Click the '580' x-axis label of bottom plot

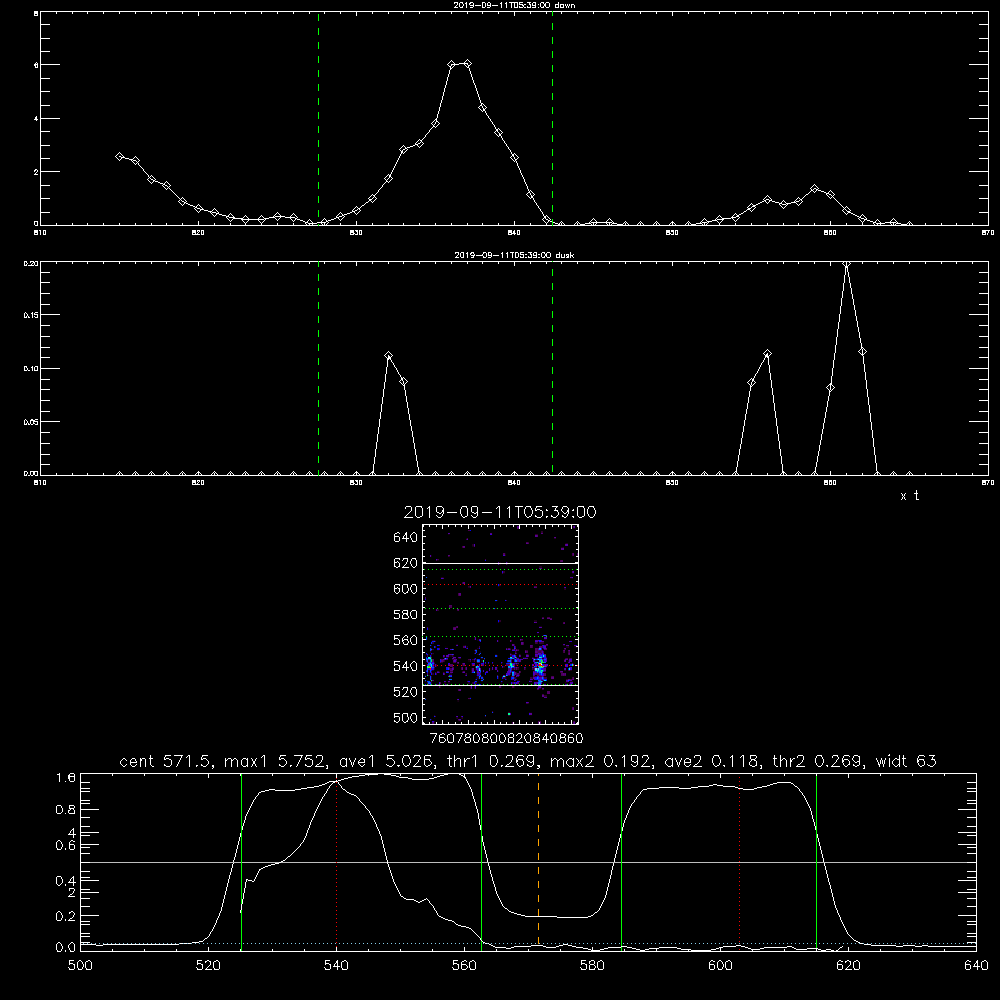click(592, 966)
